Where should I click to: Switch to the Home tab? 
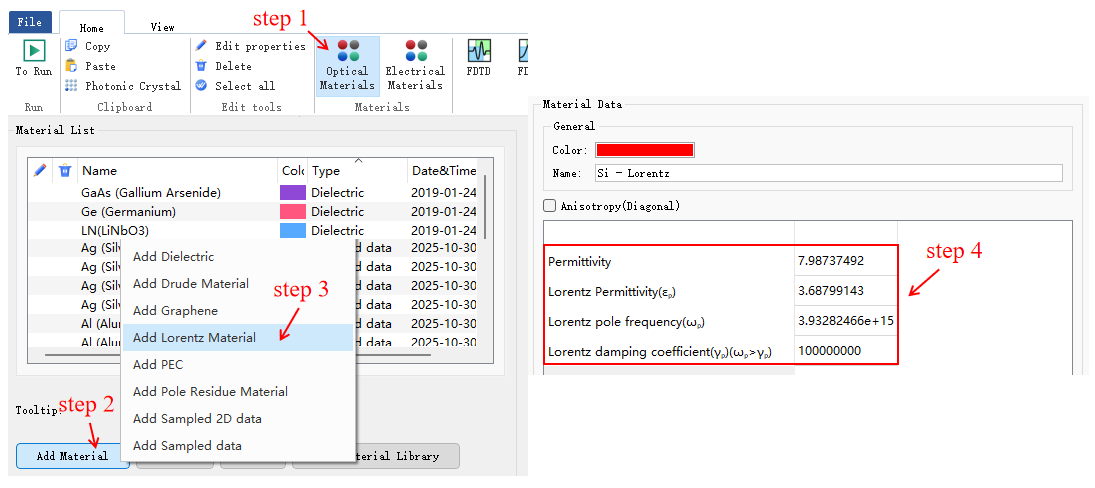[91, 27]
